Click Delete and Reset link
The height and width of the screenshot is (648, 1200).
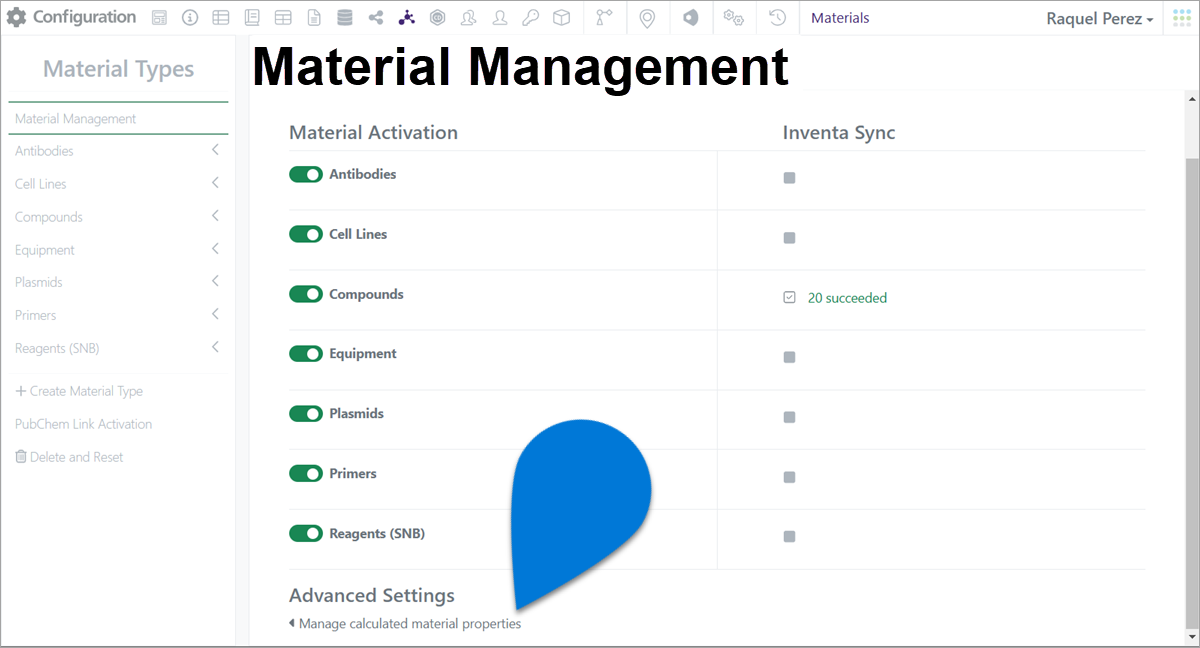click(x=69, y=457)
